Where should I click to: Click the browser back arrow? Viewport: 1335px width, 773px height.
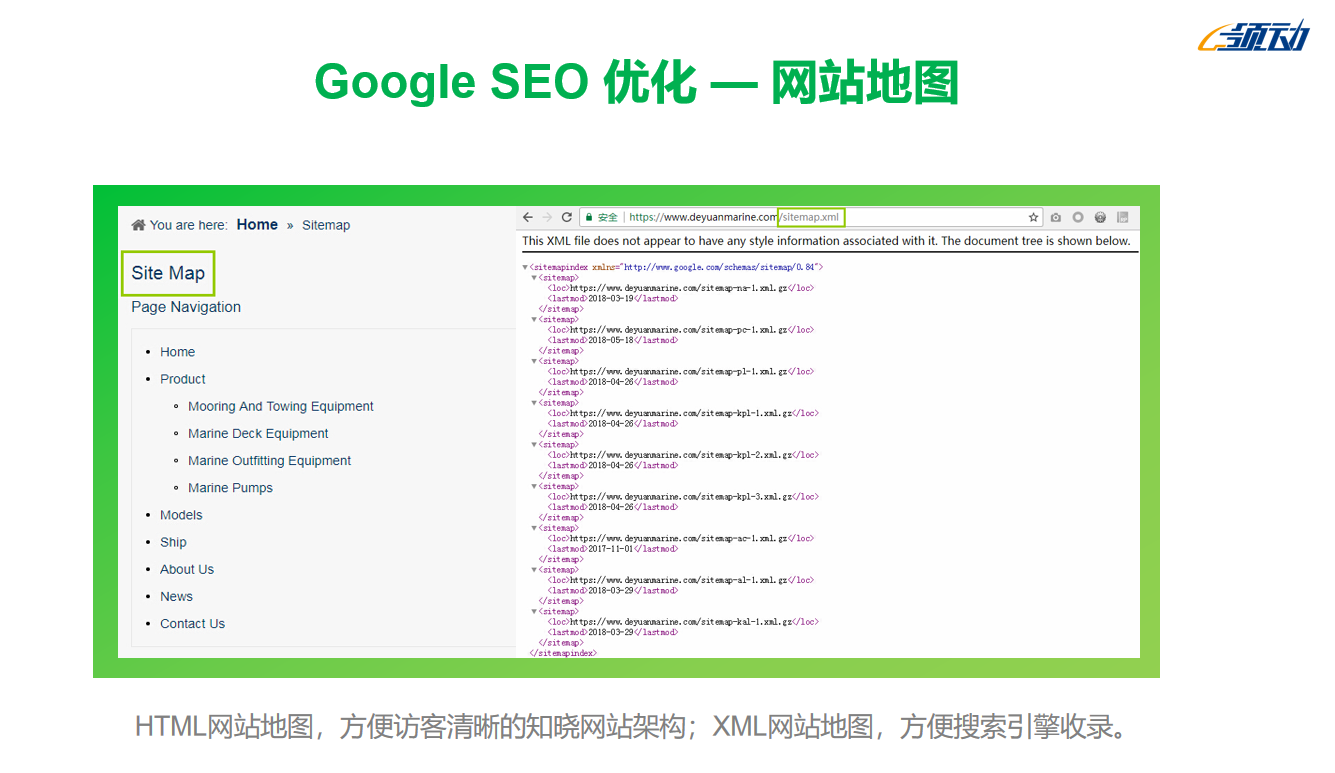point(528,217)
